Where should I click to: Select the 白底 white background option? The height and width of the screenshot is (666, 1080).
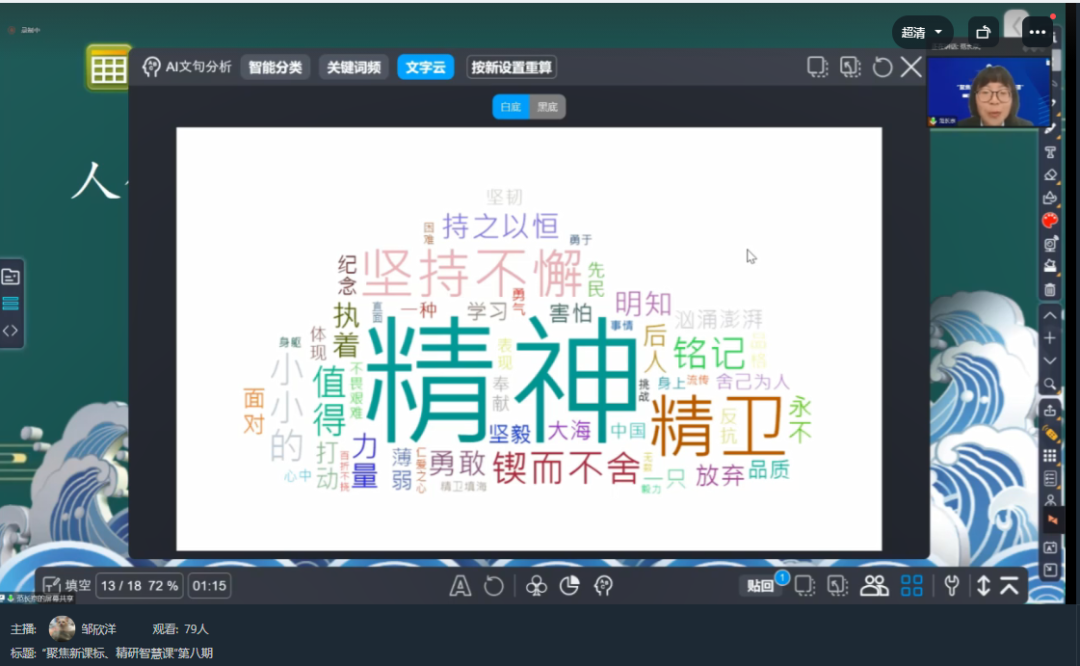[x=511, y=107]
